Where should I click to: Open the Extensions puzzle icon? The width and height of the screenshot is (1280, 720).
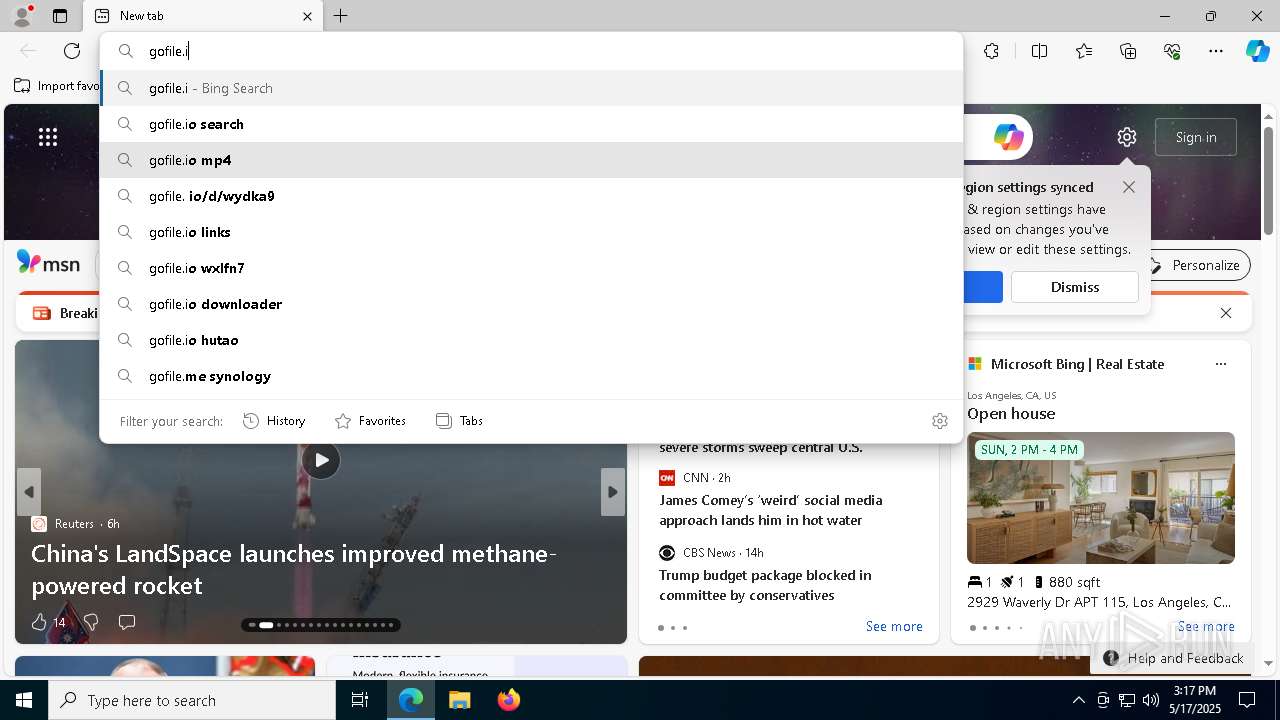pyautogui.click(x=991, y=51)
